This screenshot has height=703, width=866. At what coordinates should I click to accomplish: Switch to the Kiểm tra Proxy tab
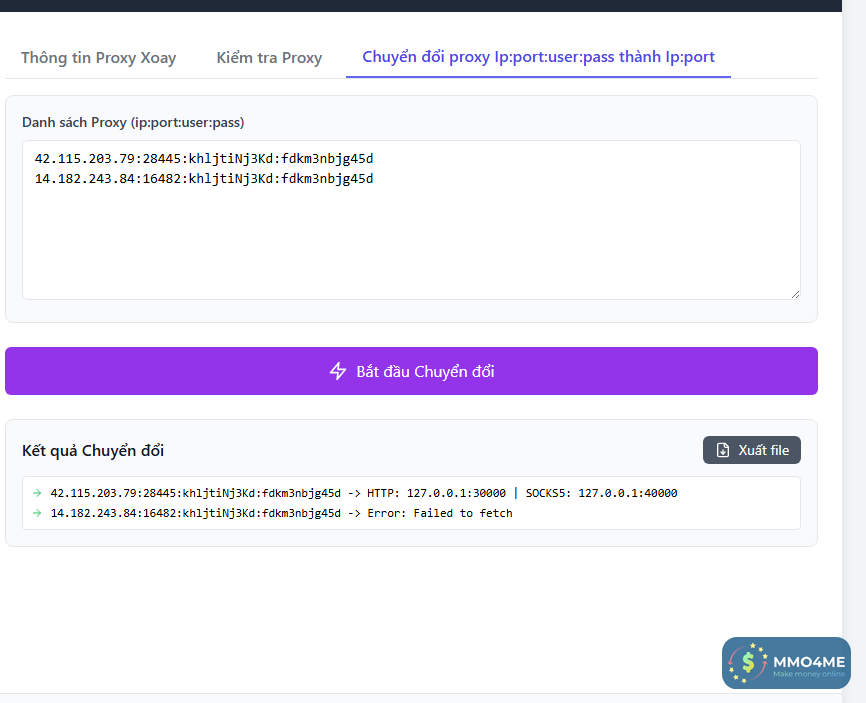coord(269,57)
